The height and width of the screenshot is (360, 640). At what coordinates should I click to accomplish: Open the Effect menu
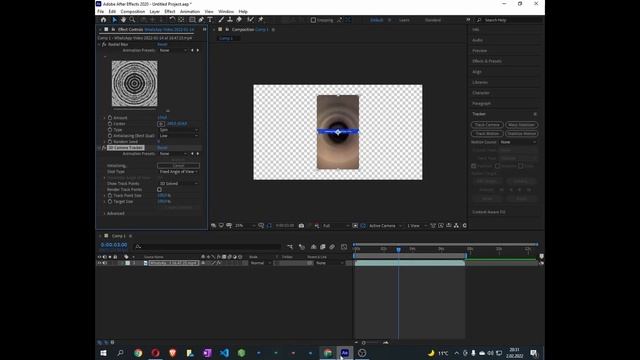click(x=170, y=11)
